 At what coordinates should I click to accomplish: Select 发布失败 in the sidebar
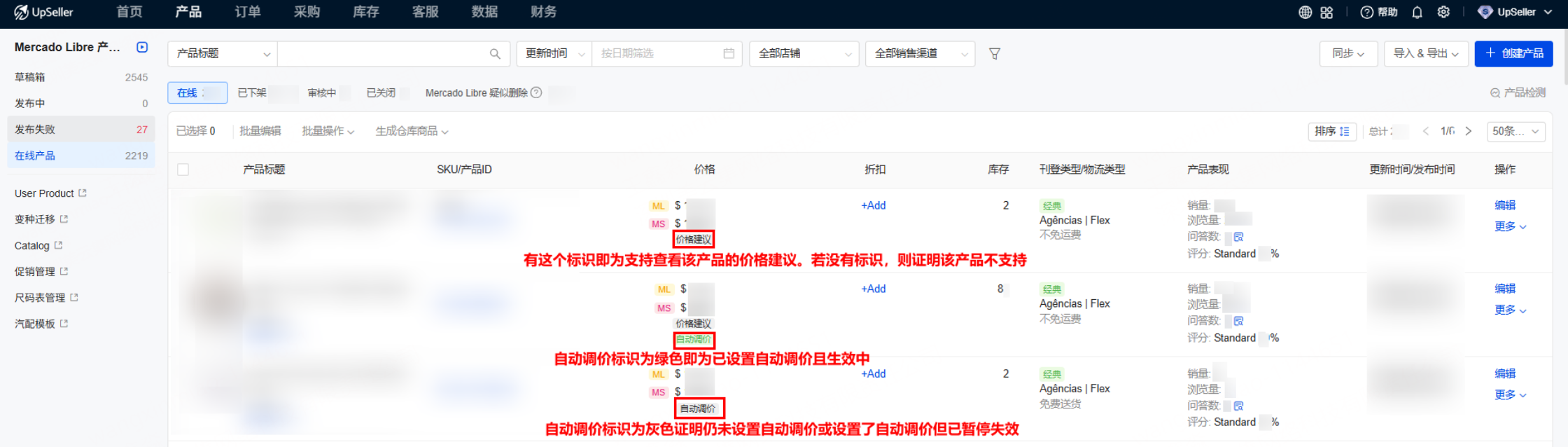click(x=35, y=130)
